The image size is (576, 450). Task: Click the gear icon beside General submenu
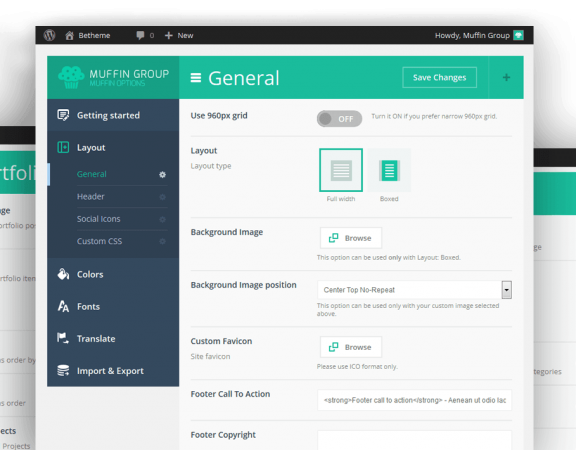pos(162,174)
